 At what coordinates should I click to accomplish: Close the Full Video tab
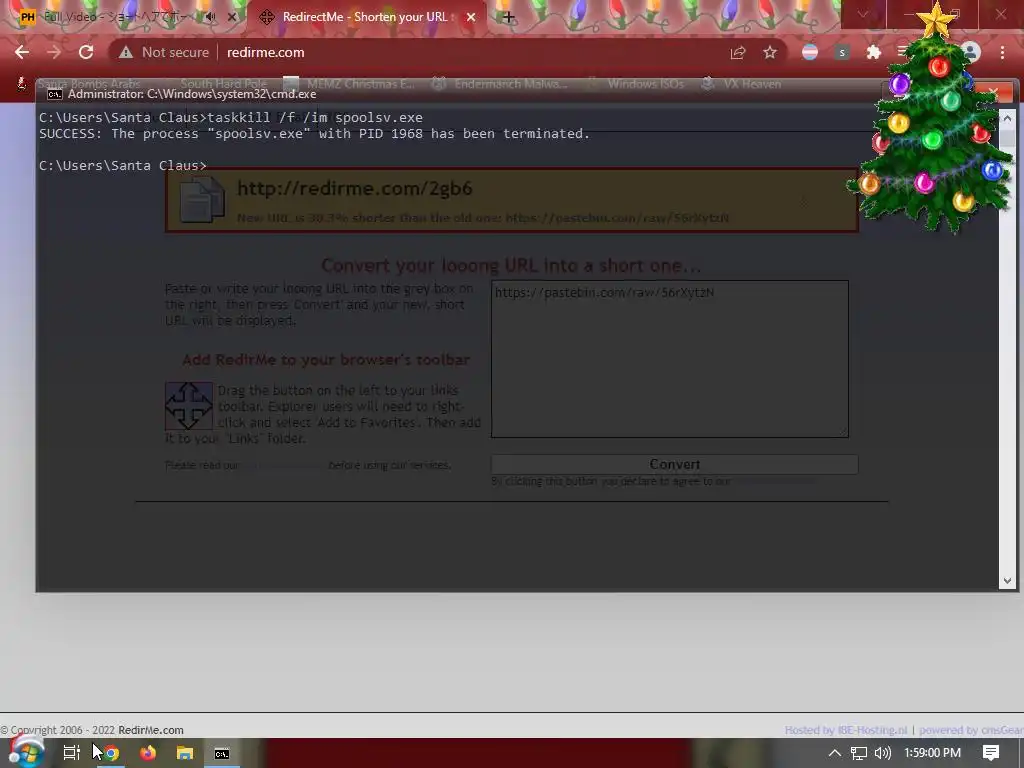232,18
